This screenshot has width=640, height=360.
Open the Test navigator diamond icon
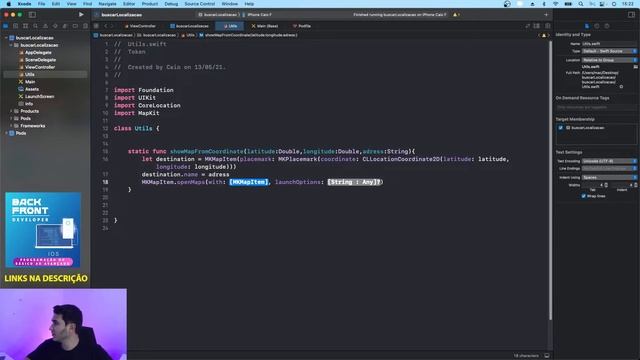(55, 26)
